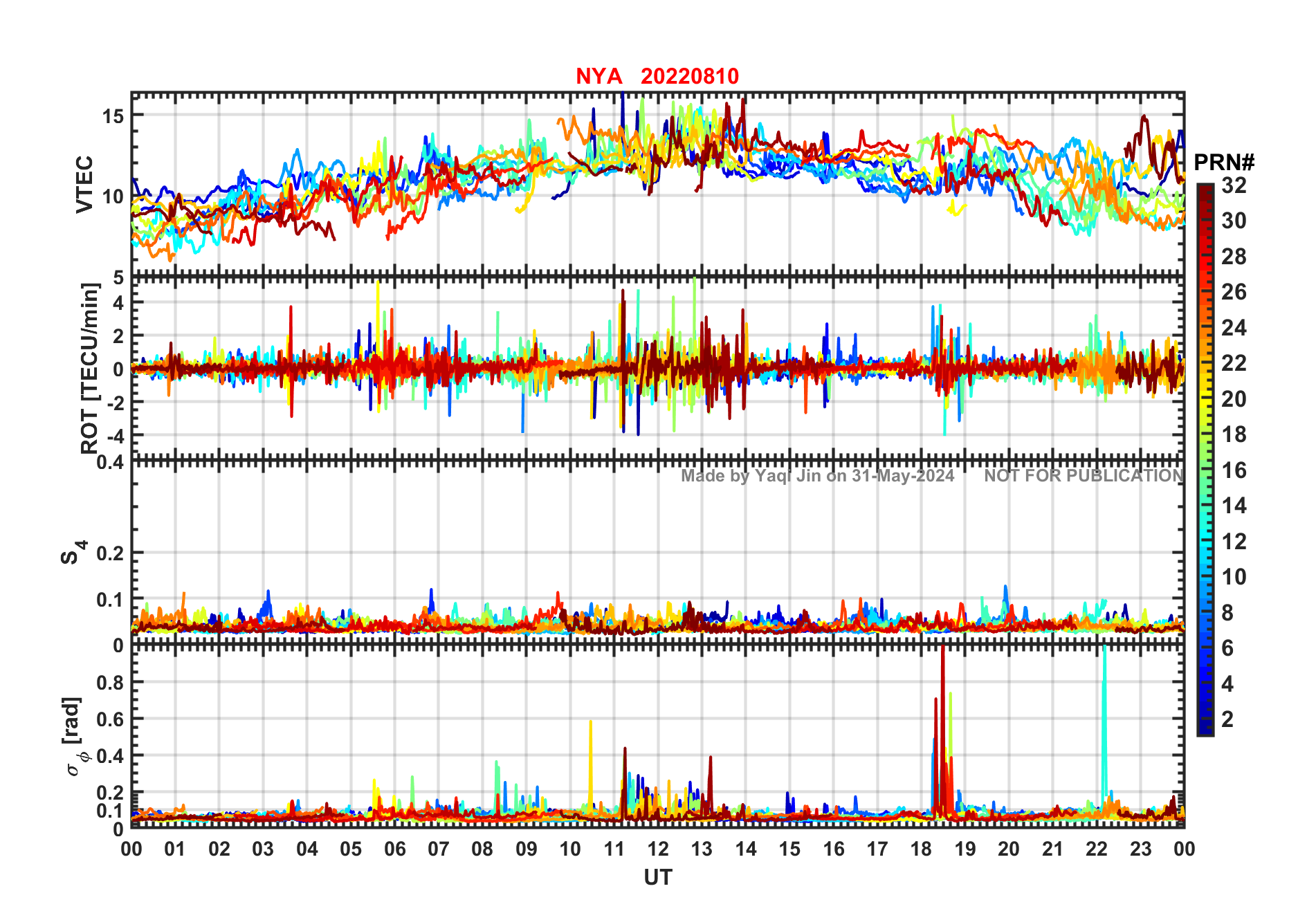Click UT axis hour tick "17"
Image resolution: width=1316 pixels, height=920 pixels.
coord(877,849)
